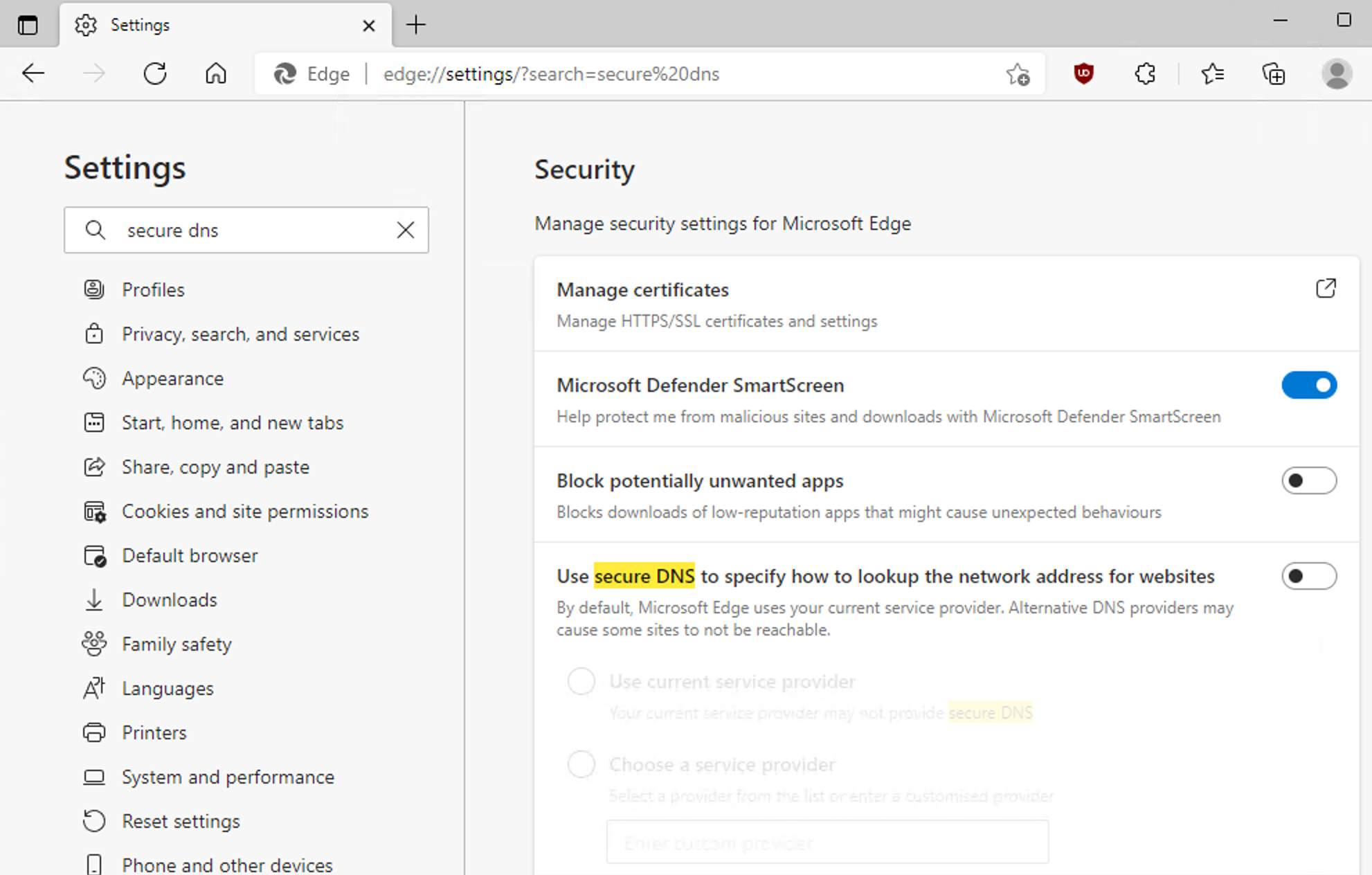Click the Settings heading in the sidebar
This screenshot has width=1372, height=875.
pos(125,168)
